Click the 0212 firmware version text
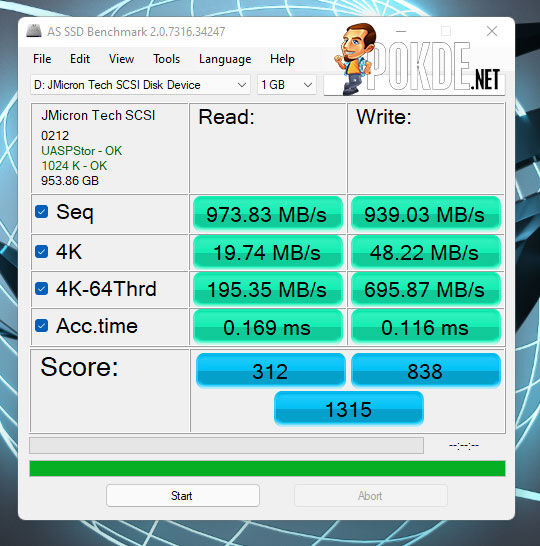The width and height of the screenshot is (540, 546). [55, 135]
